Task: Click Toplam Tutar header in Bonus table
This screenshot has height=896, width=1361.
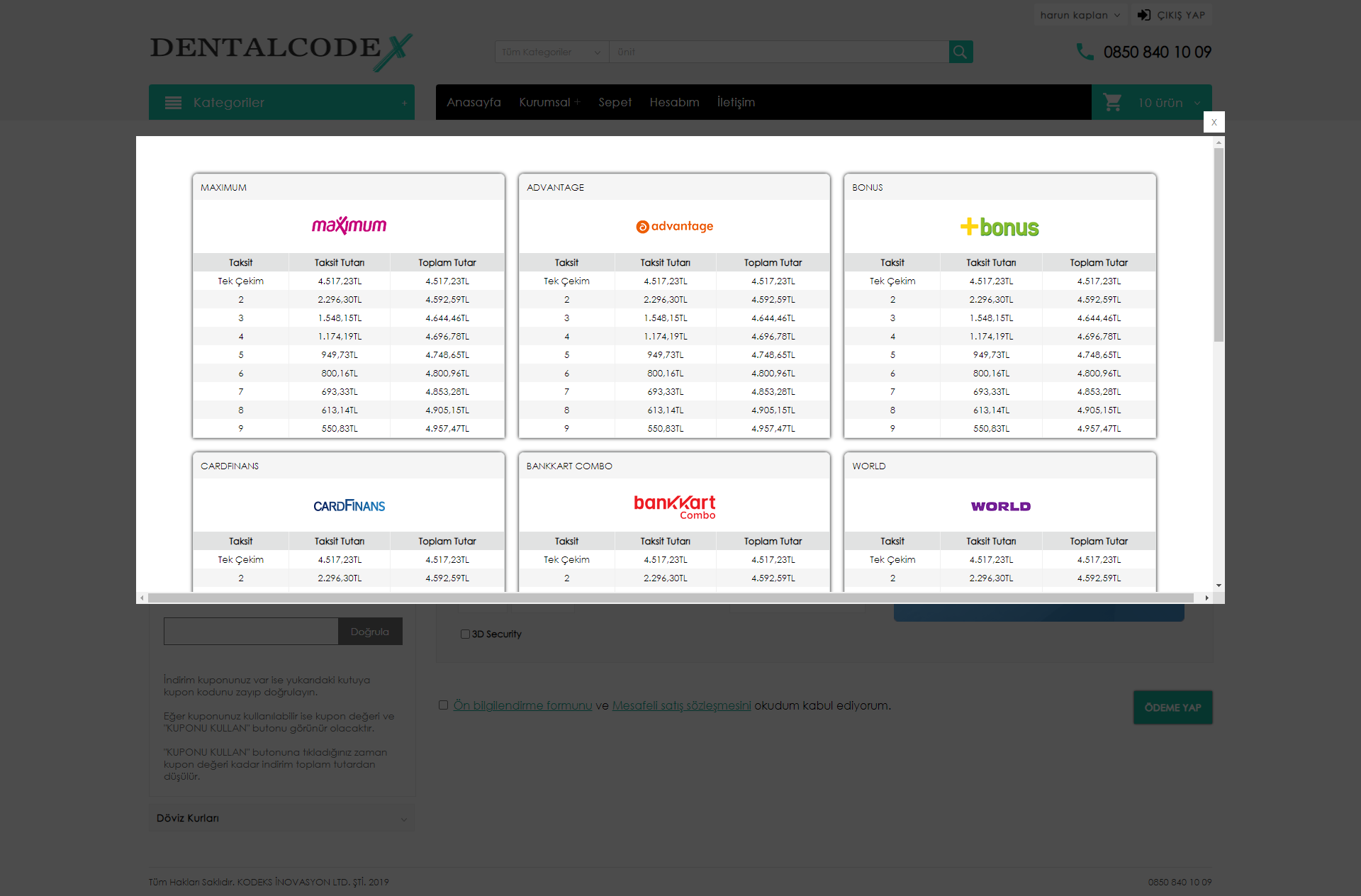Action: (x=1099, y=262)
